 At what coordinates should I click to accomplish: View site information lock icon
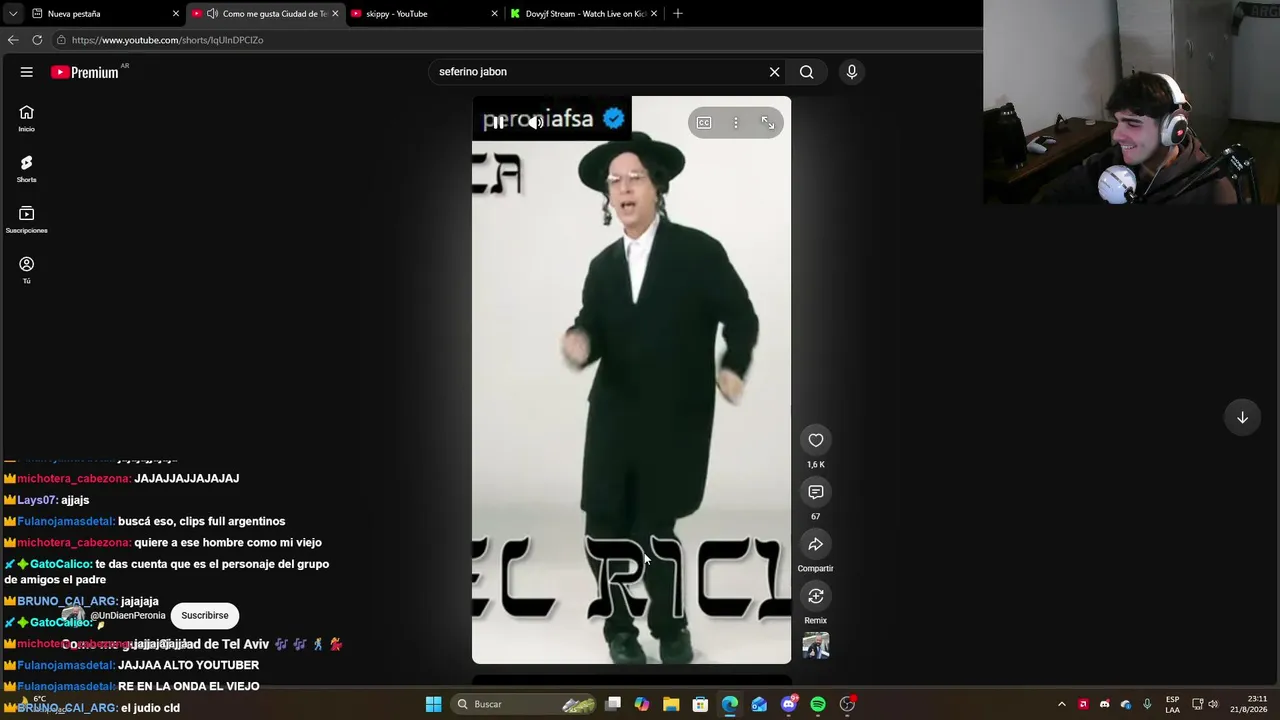[61, 40]
